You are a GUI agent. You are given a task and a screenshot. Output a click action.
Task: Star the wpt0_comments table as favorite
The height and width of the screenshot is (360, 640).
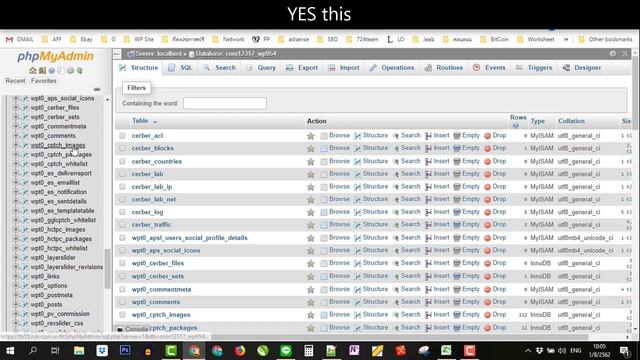311,302
